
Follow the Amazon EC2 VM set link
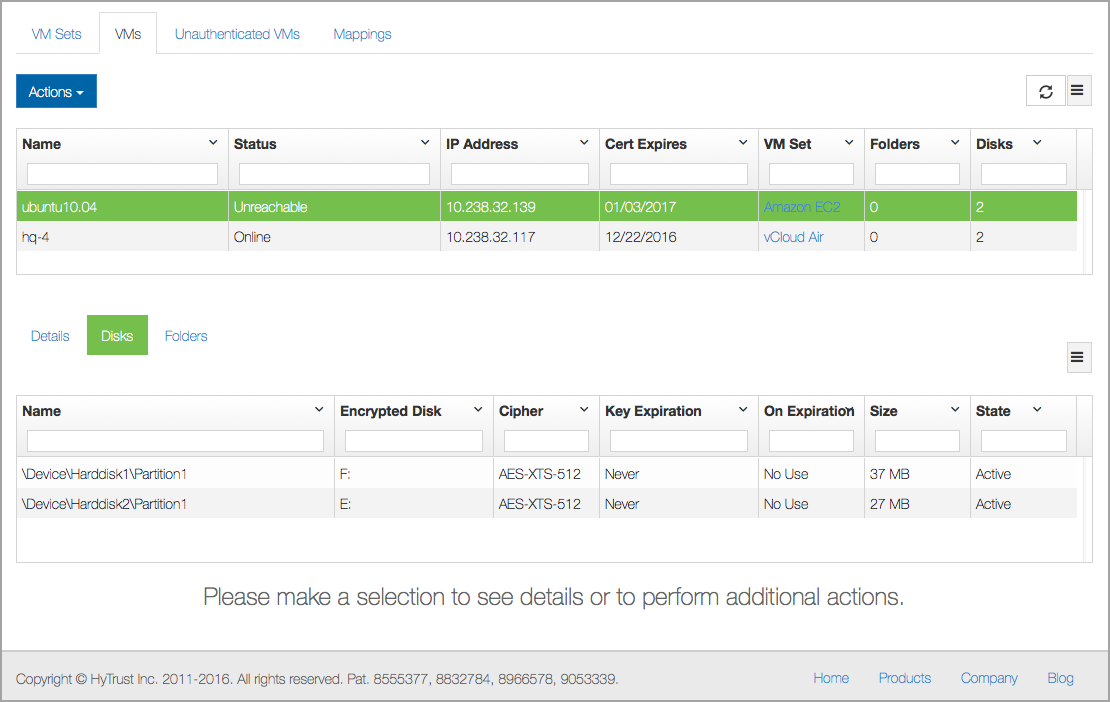coord(802,207)
